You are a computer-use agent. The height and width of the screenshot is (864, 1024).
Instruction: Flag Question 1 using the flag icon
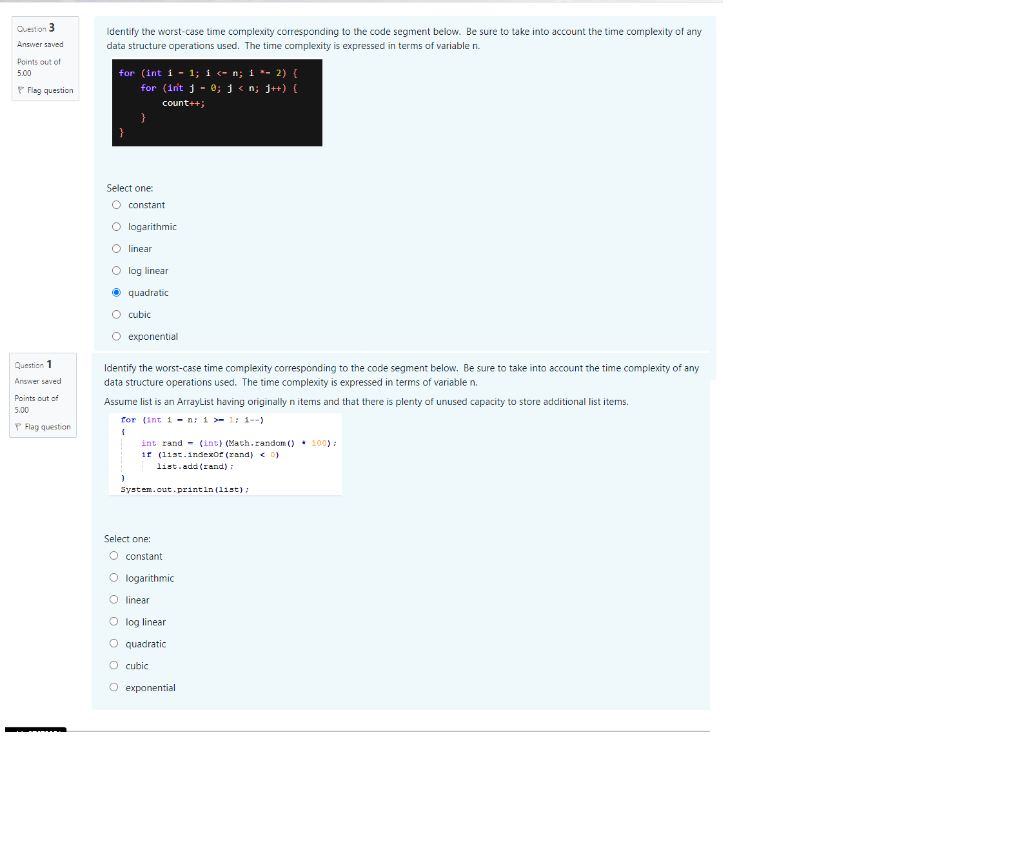pos(19,426)
